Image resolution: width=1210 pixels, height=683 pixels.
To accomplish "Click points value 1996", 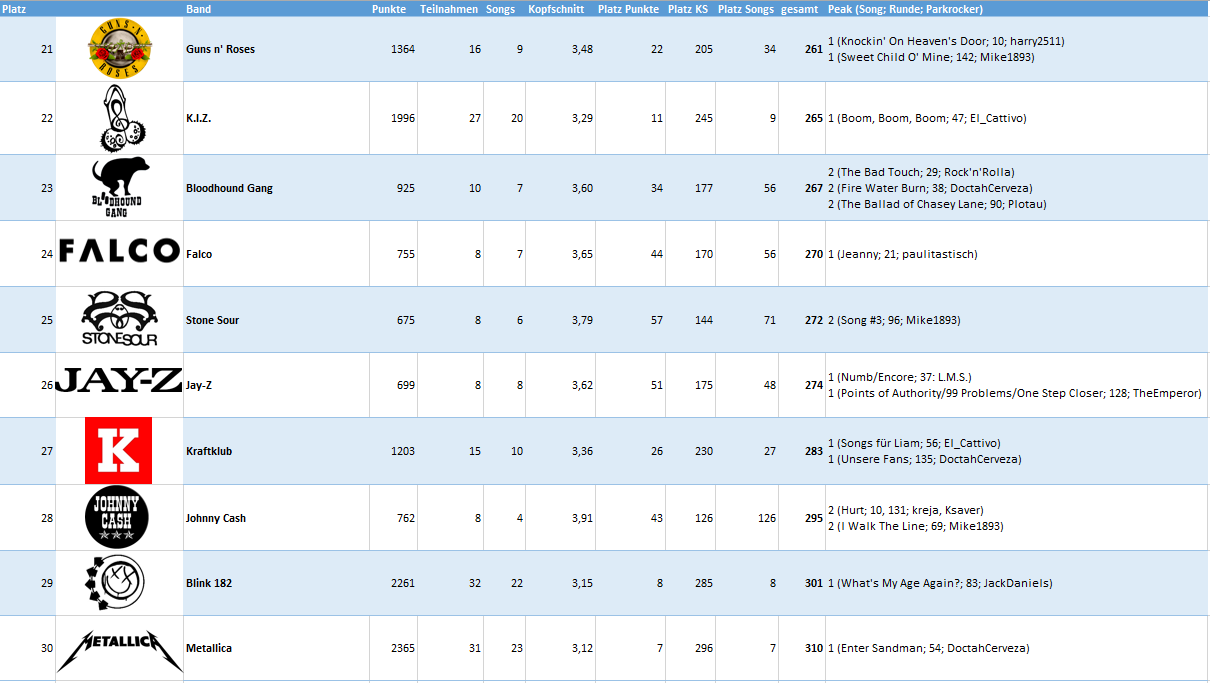I will [x=403, y=118].
